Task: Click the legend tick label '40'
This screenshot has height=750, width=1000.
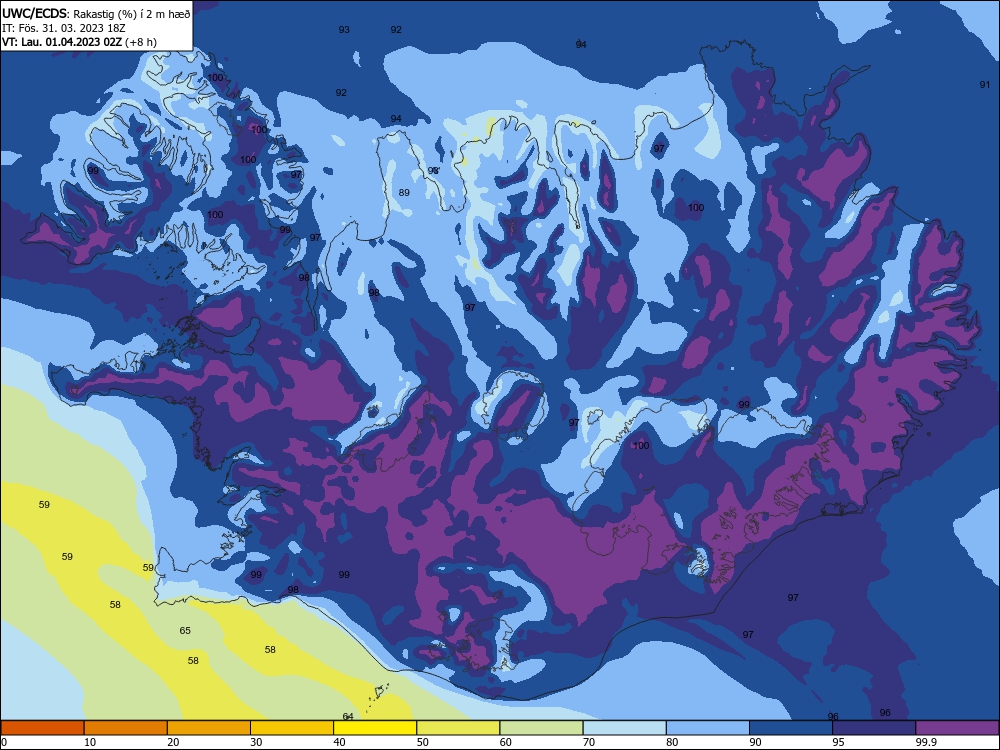Action: coord(339,742)
